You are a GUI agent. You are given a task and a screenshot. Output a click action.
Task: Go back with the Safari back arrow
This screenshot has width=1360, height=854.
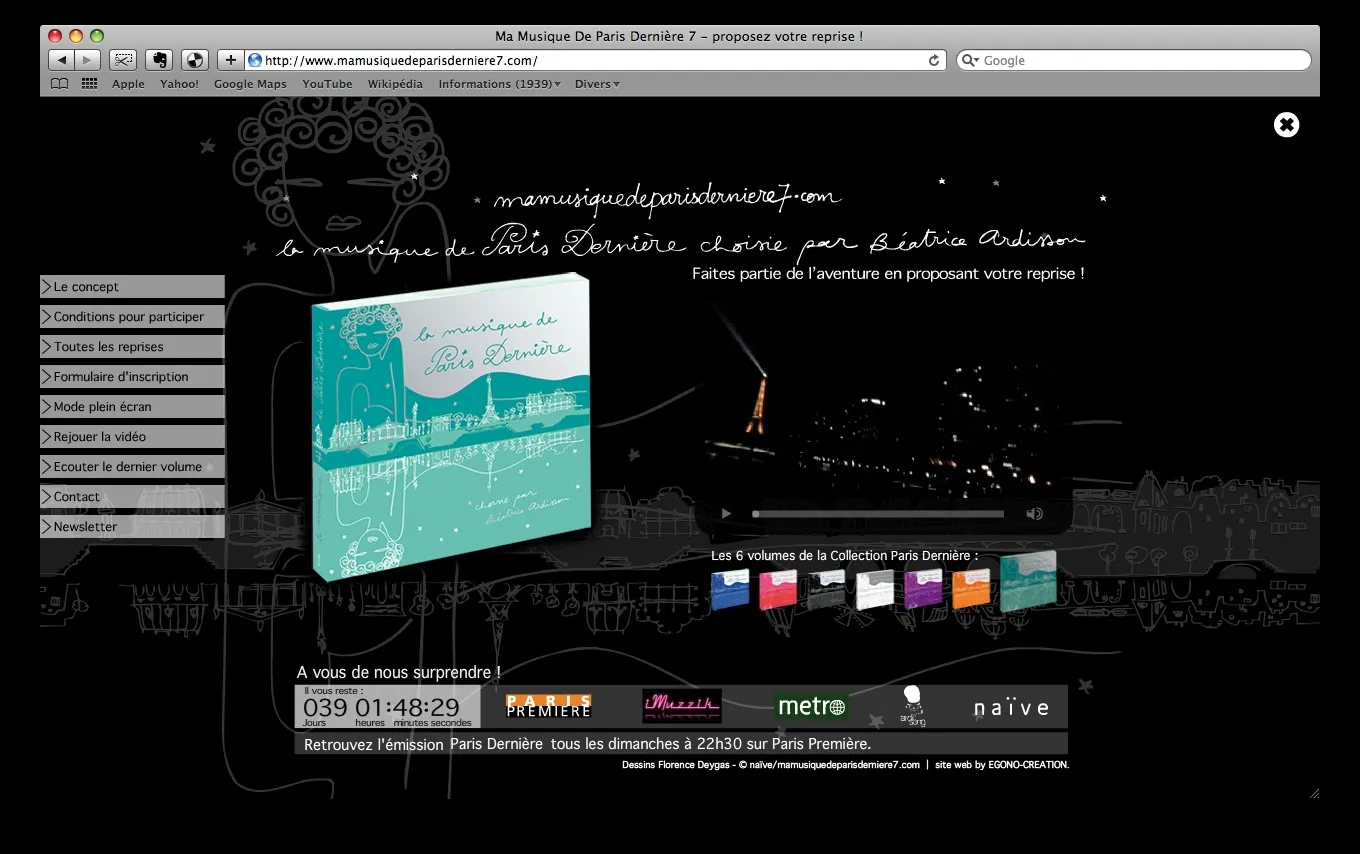tap(62, 60)
